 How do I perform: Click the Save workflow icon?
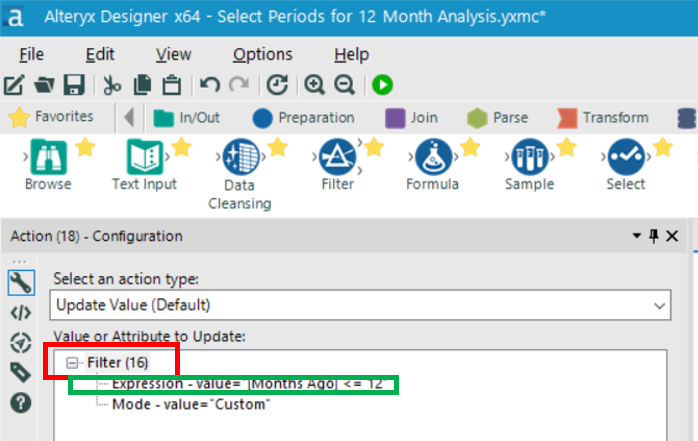click(73, 86)
